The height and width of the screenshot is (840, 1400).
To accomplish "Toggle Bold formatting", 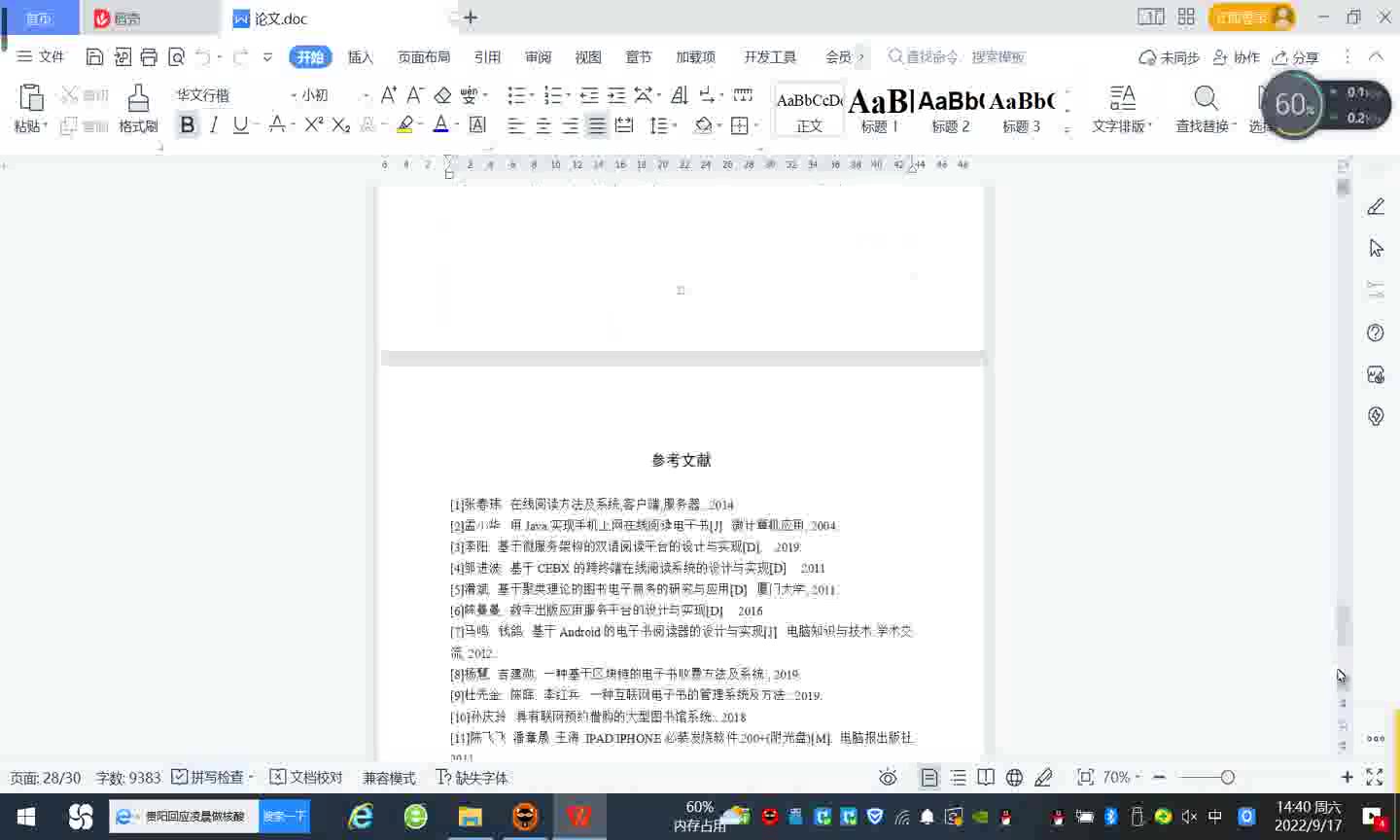I will (x=188, y=124).
